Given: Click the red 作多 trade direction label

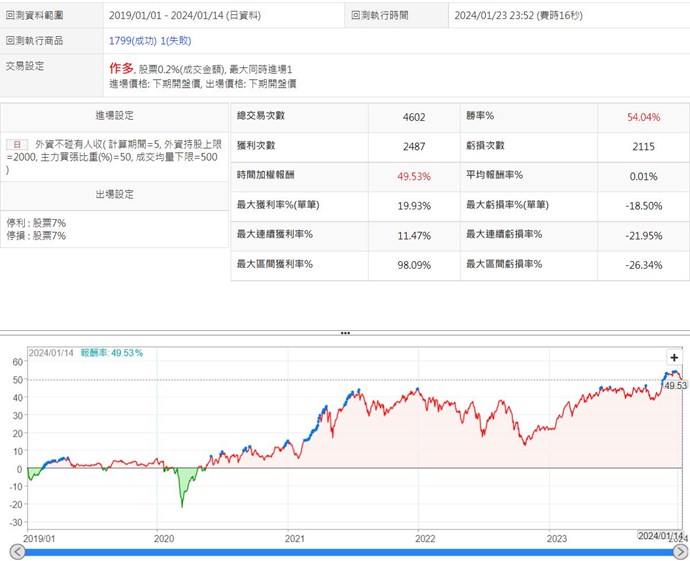Looking at the screenshot, I should (x=121, y=68).
